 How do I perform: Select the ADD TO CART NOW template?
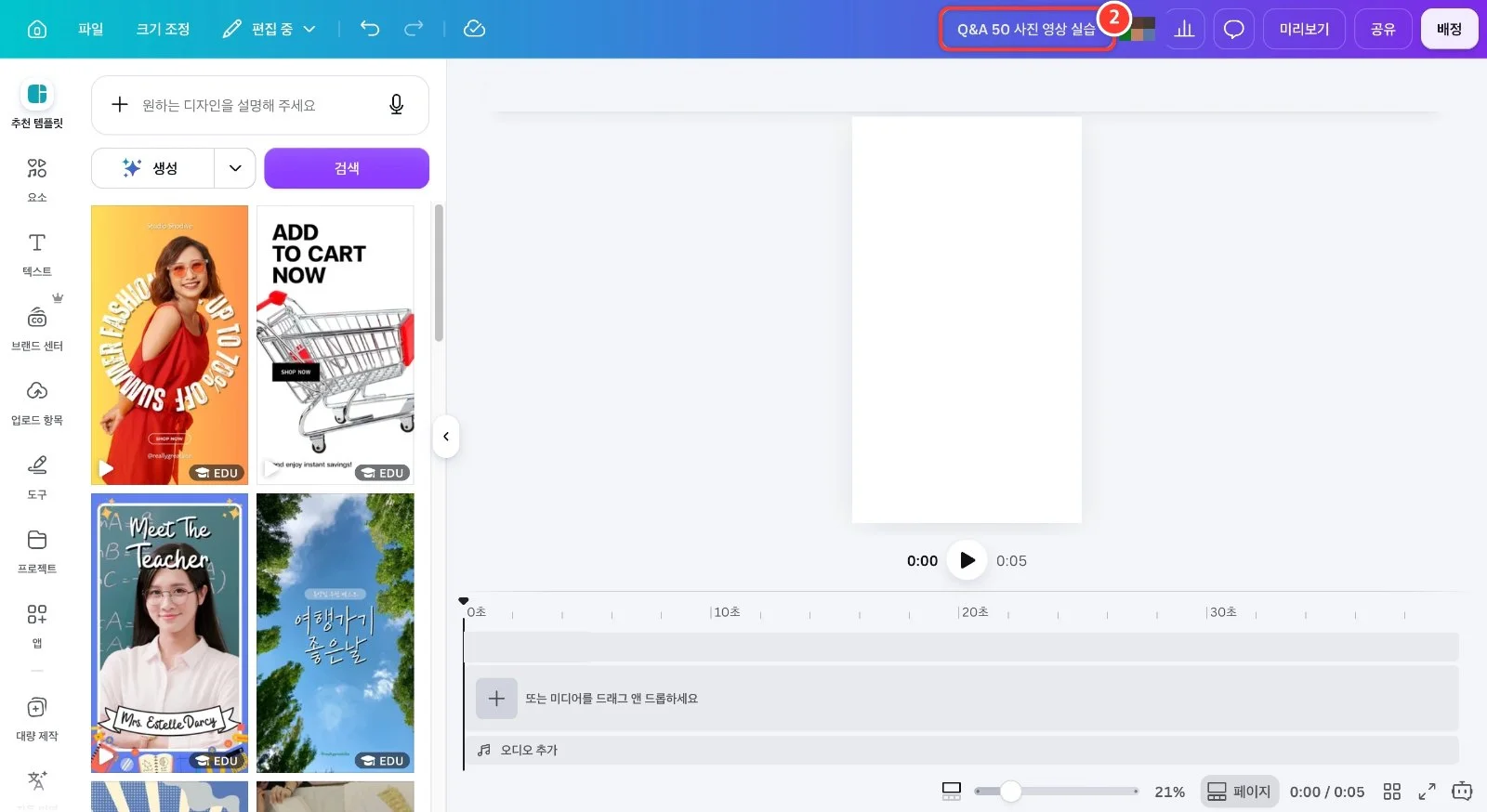[x=336, y=345]
